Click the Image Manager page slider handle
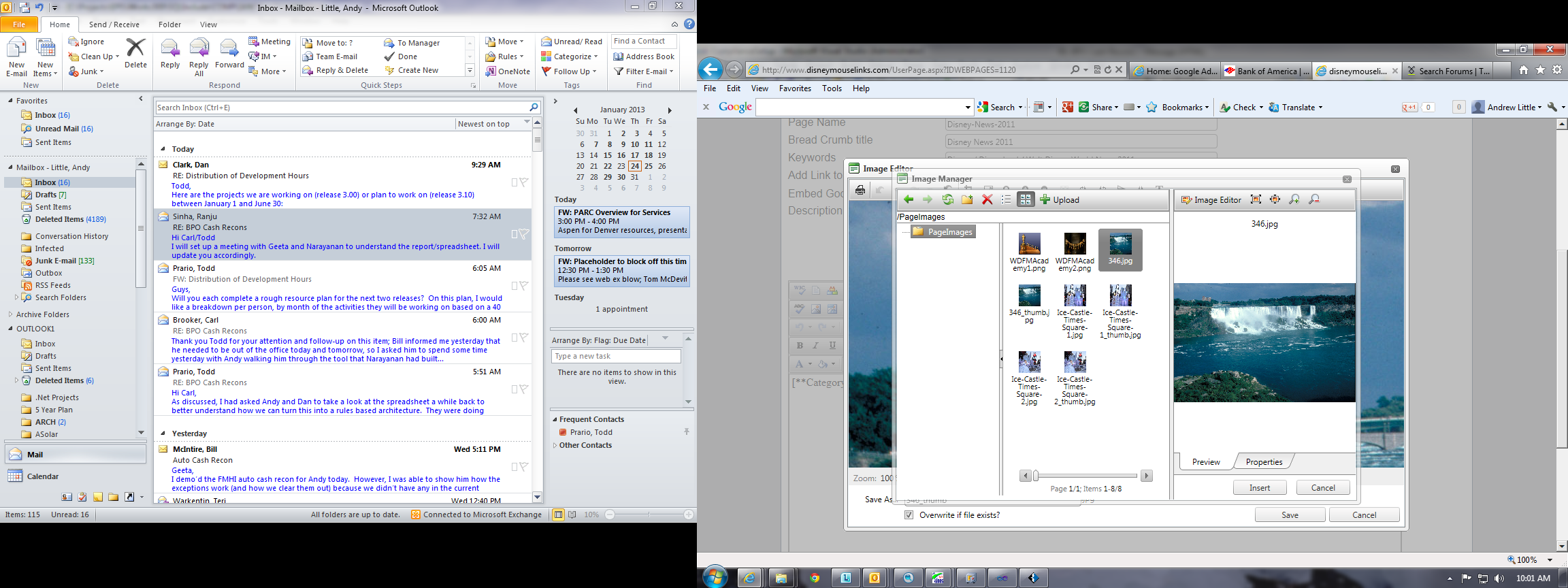 click(x=1036, y=476)
